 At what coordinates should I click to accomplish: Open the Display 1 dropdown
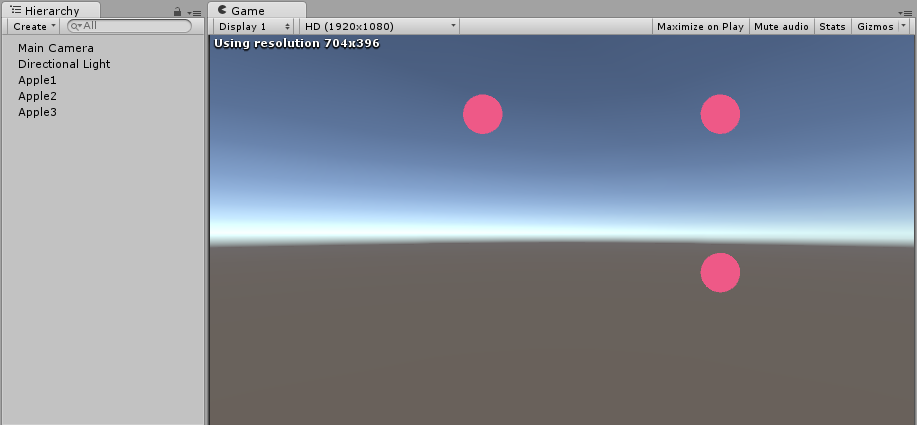click(x=254, y=26)
